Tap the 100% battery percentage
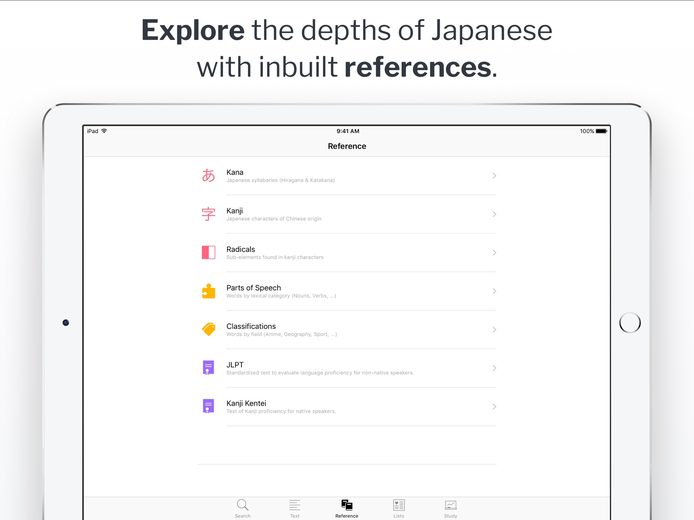Image resolution: width=694 pixels, height=520 pixels. pos(587,131)
